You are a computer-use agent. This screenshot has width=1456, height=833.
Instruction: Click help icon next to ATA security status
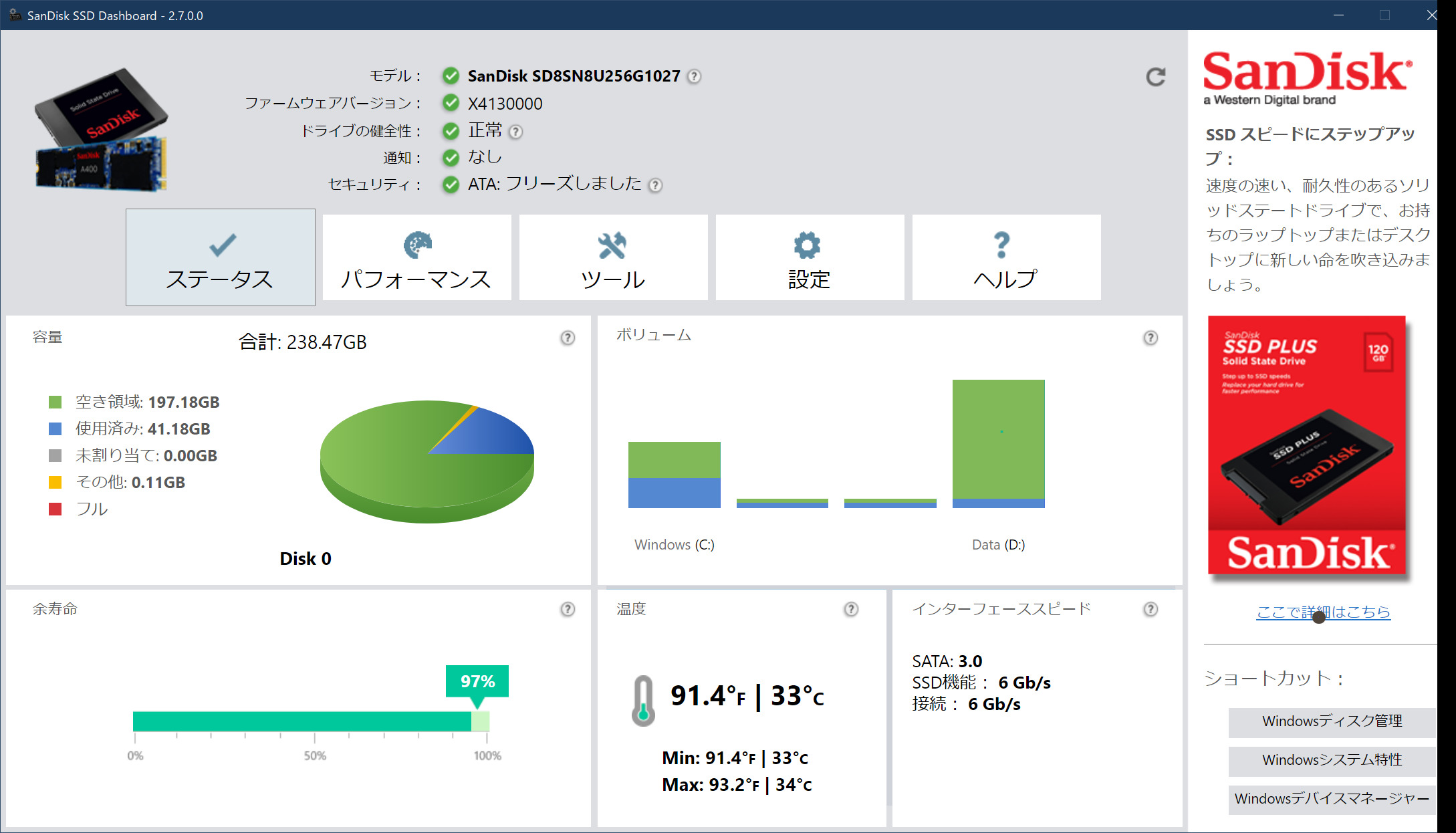pyautogui.click(x=656, y=185)
